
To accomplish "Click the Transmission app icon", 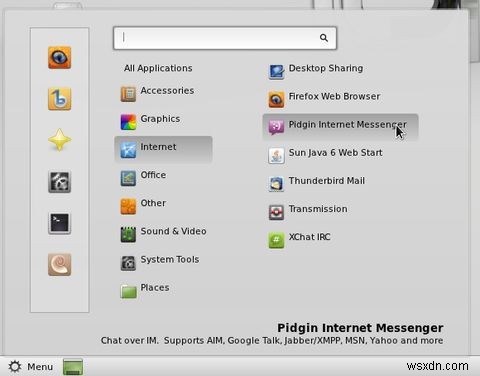I will (276, 212).
